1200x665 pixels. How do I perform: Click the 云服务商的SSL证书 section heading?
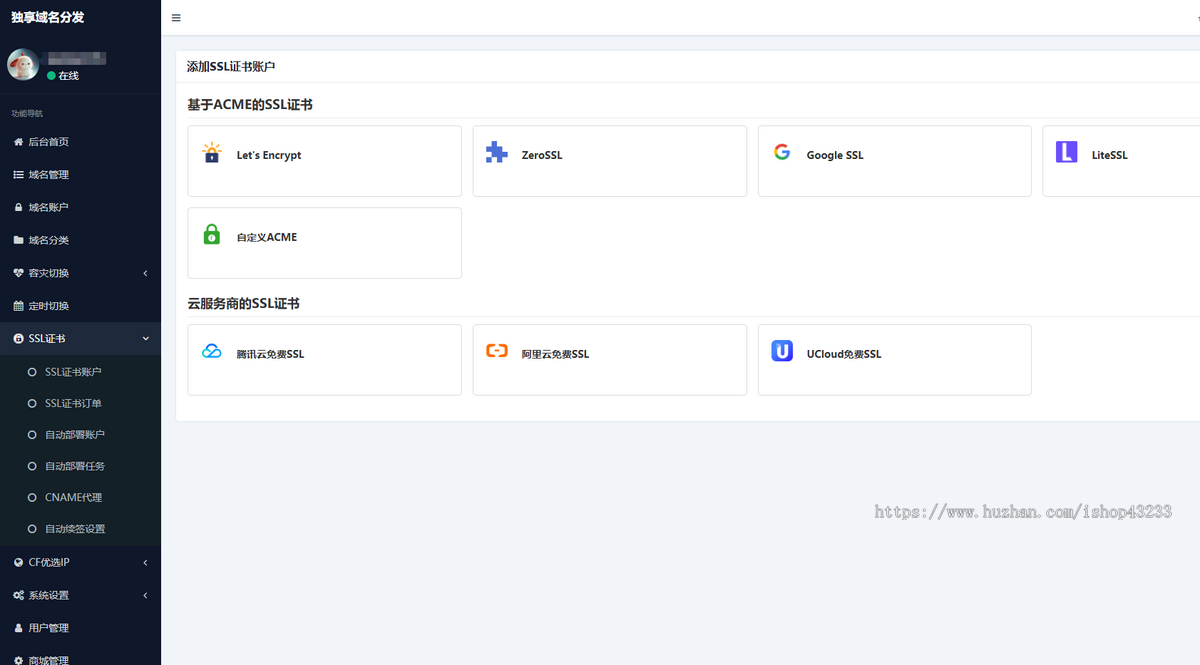[243, 303]
